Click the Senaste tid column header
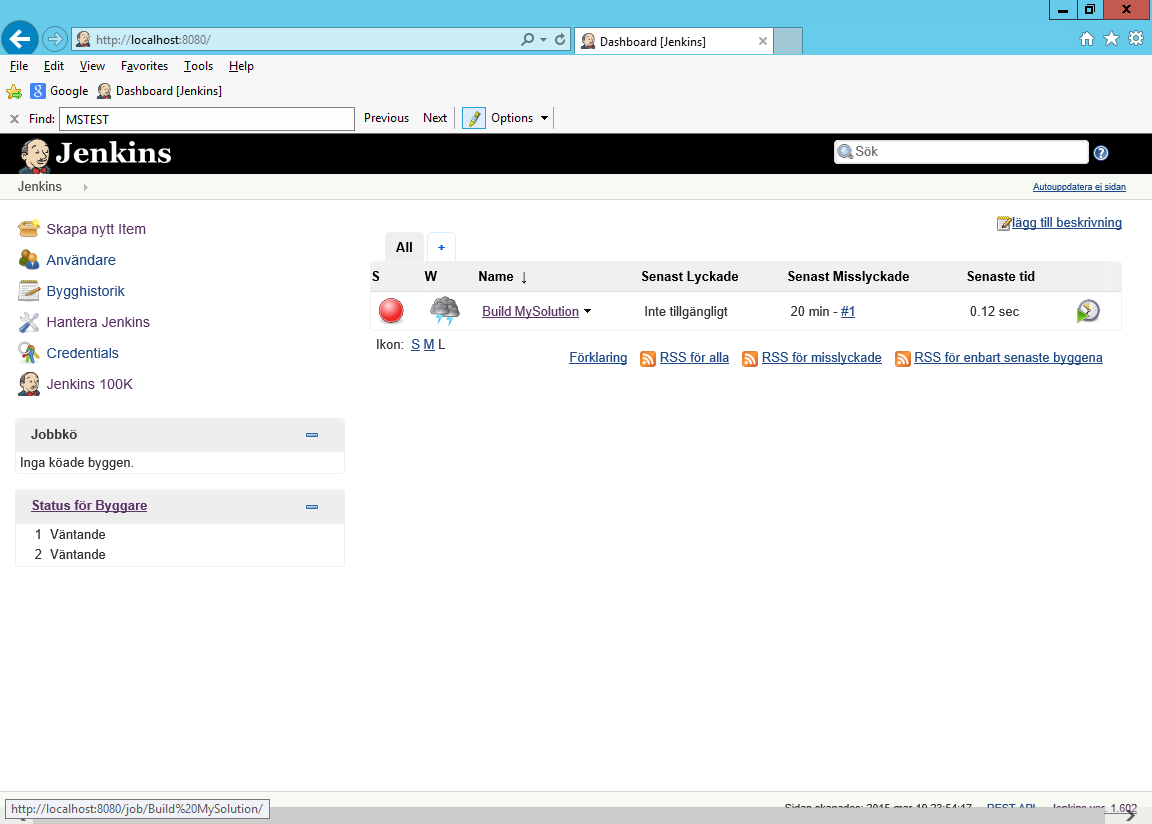This screenshot has width=1152, height=824. 1001,276
